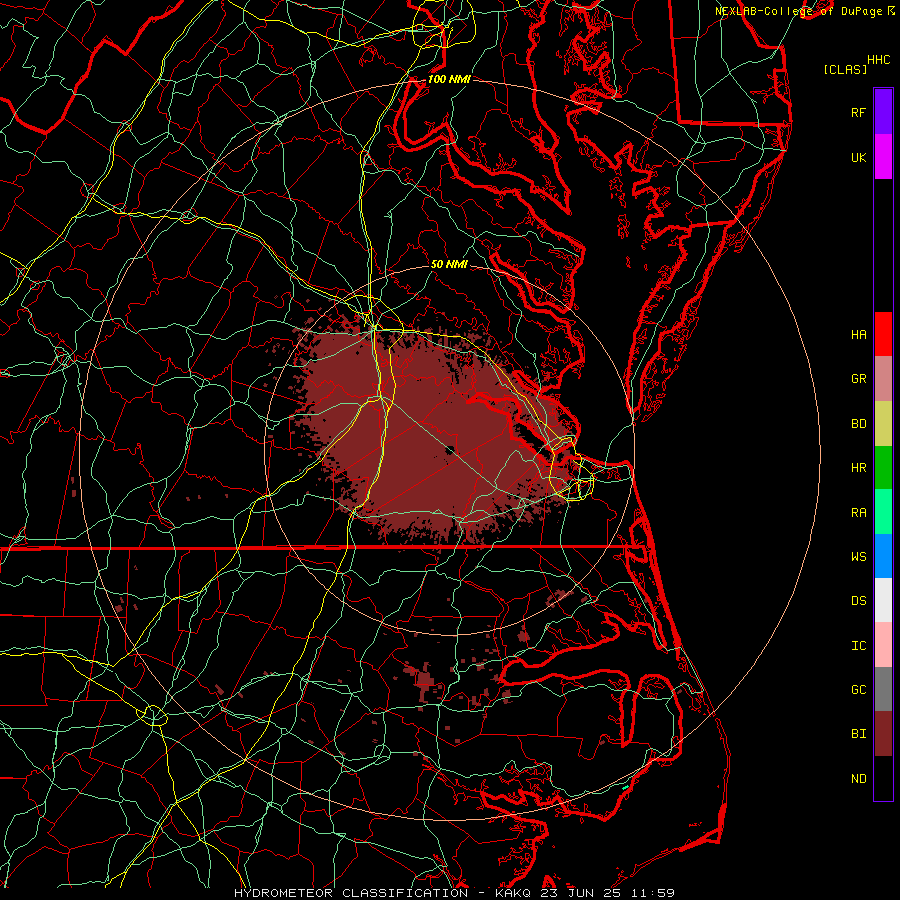
Task: Select the BI dark red legend swatch
Action: tap(883, 734)
